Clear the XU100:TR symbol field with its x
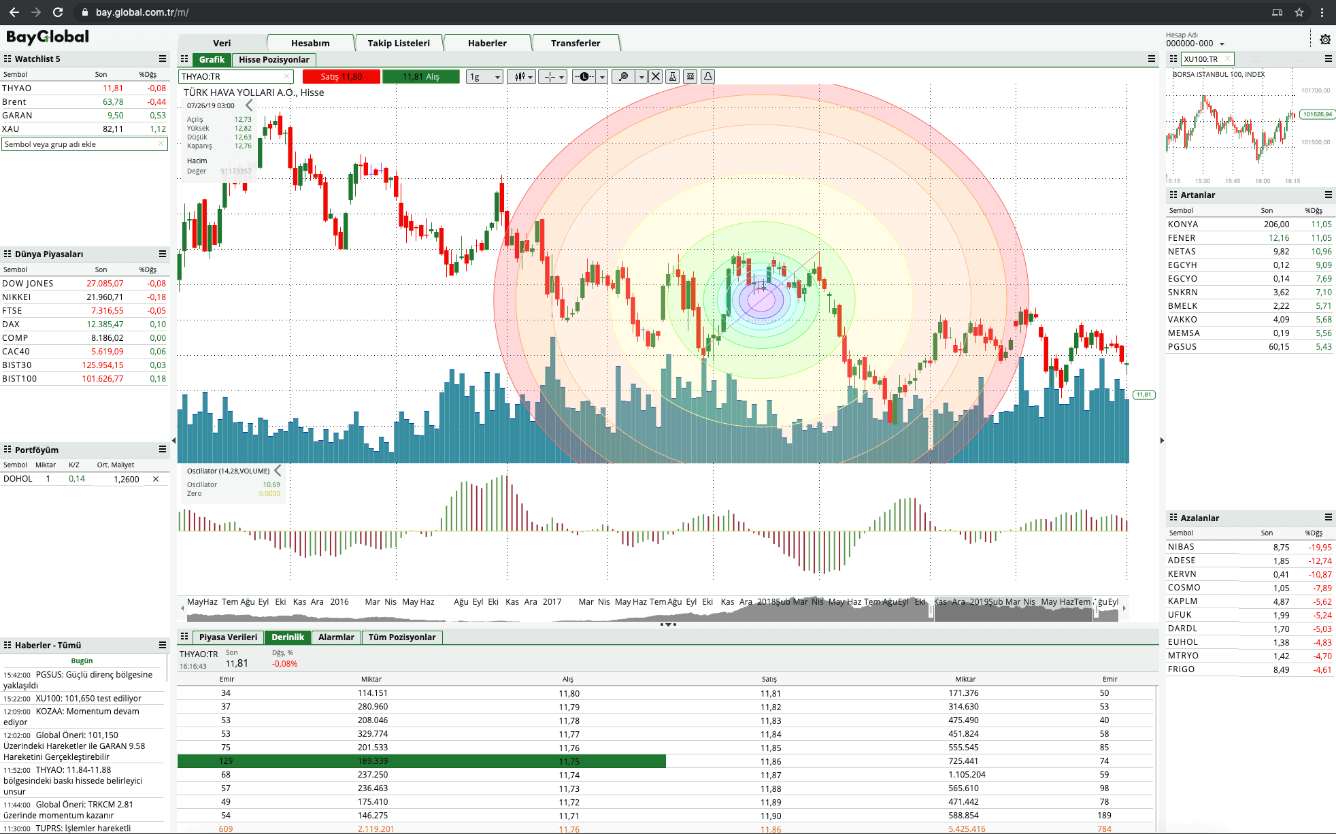Image resolution: width=1336 pixels, height=834 pixels. (1229, 59)
